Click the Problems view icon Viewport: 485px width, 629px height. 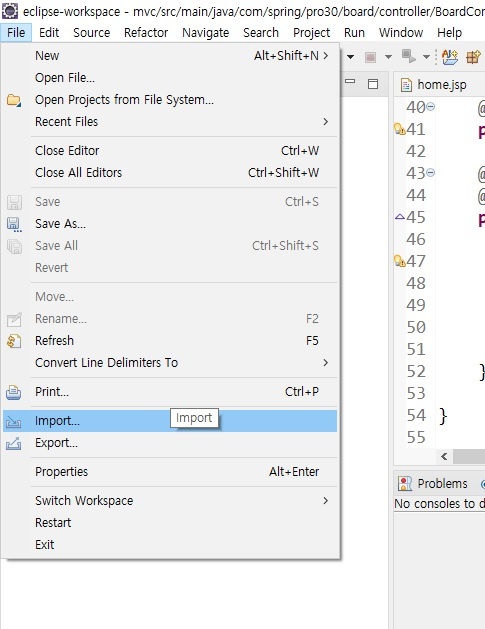pos(405,484)
